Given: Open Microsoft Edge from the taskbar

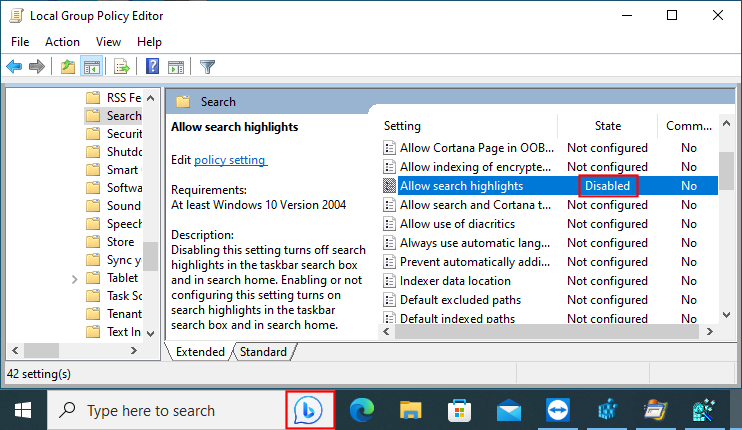Looking at the screenshot, I should [x=361, y=410].
